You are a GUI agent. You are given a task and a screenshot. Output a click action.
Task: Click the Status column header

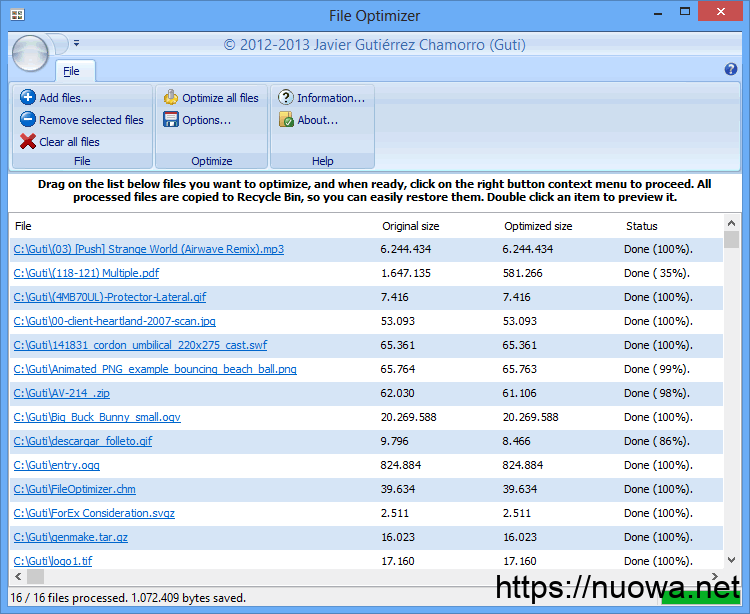pos(641,226)
